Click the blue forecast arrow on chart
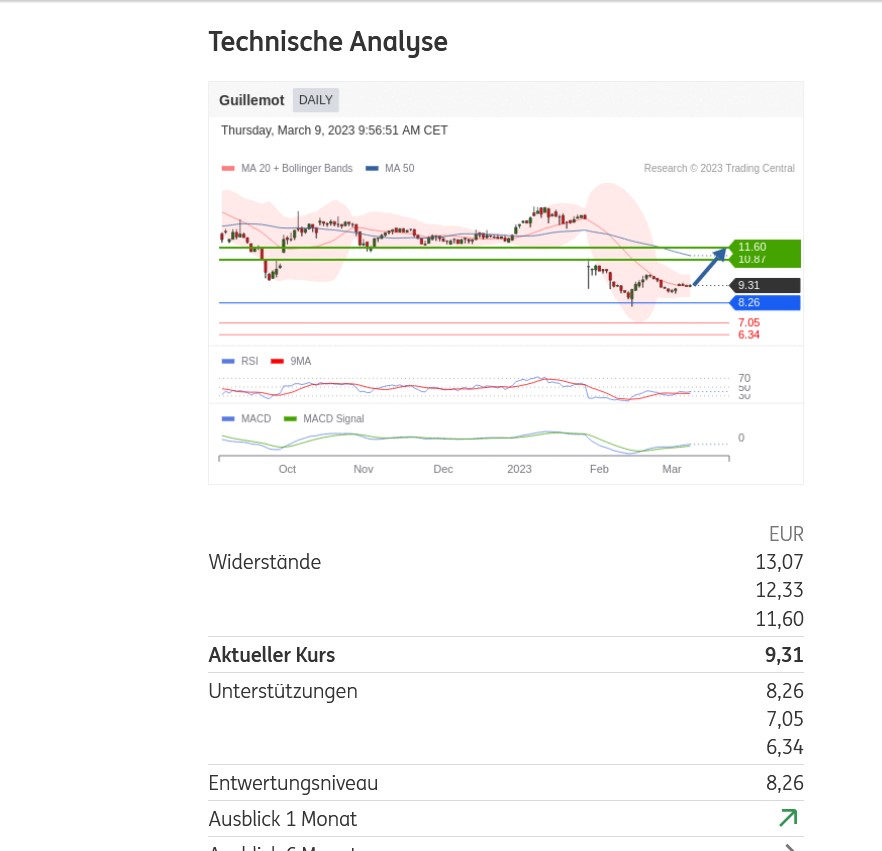882x851 pixels. [709, 268]
